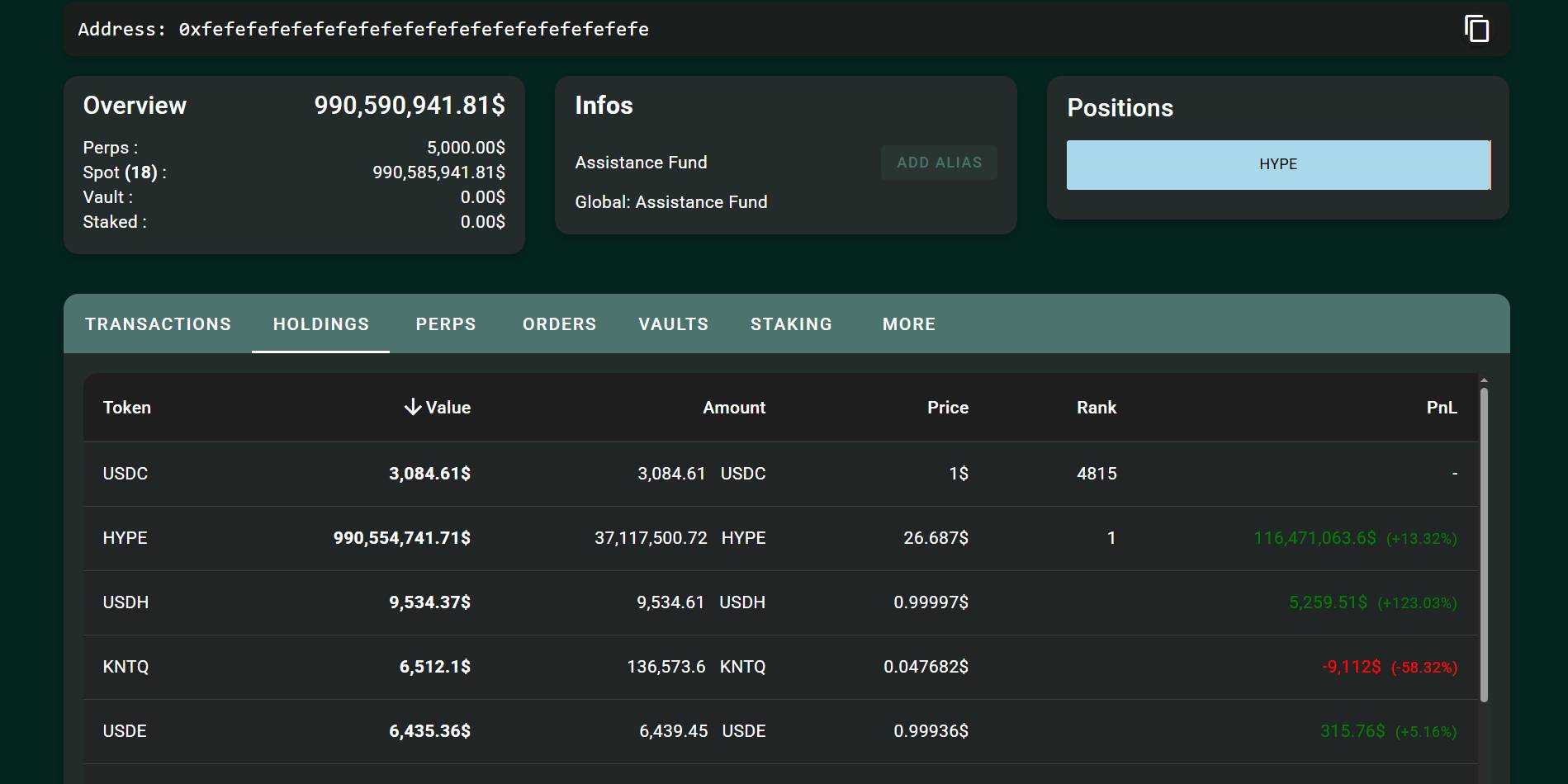Click the holdings table vertical scrollbar
The width and height of the screenshot is (1568, 784).
tap(1484, 545)
